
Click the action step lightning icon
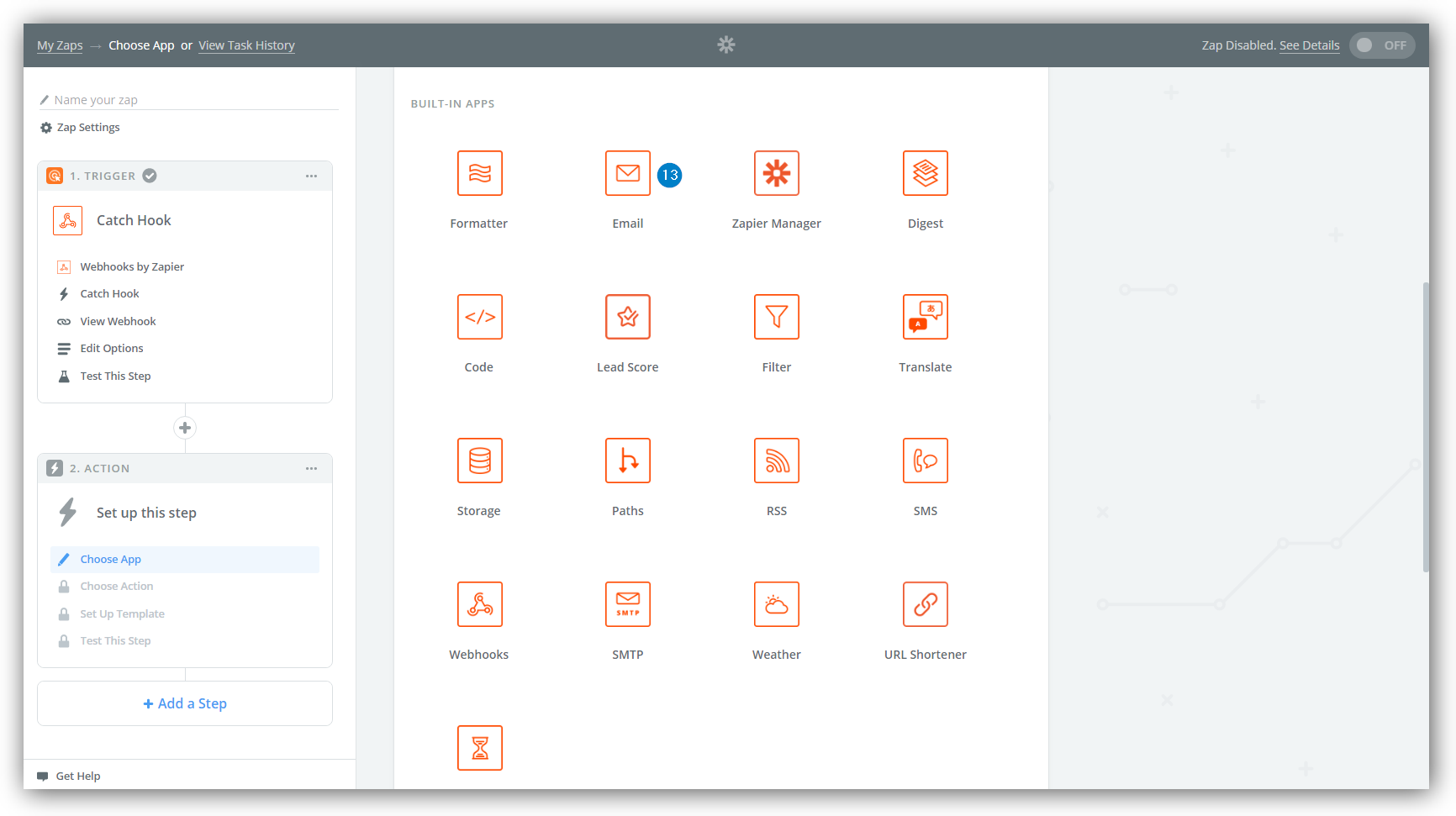pyautogui.click(x=55, y=468)
